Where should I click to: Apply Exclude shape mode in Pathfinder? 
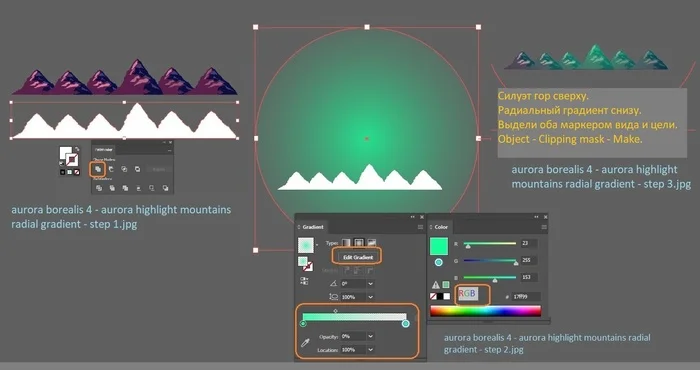click(x=138, y=169)
